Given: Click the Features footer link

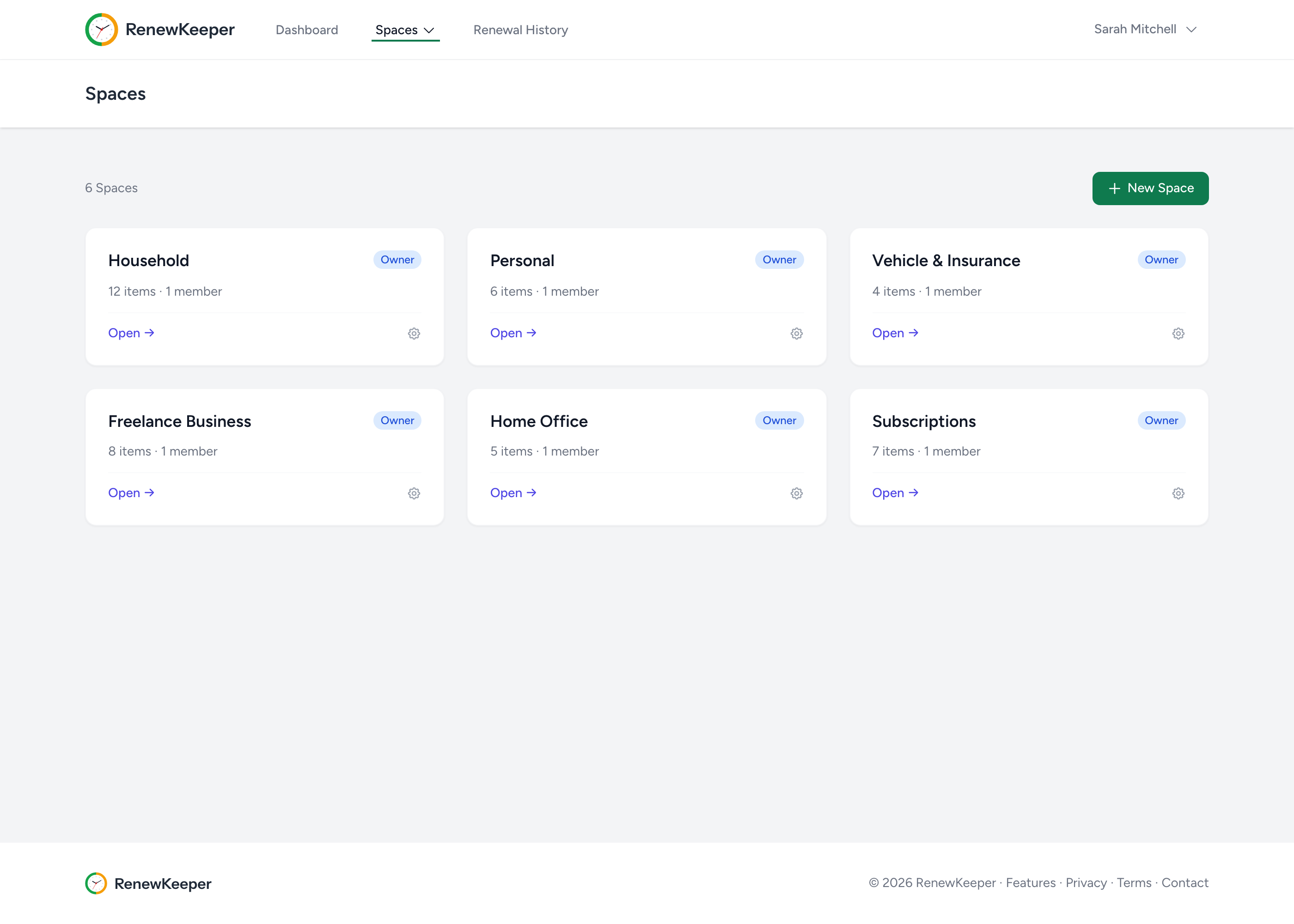Looking at the screenshot, I should coord(1031,882).
